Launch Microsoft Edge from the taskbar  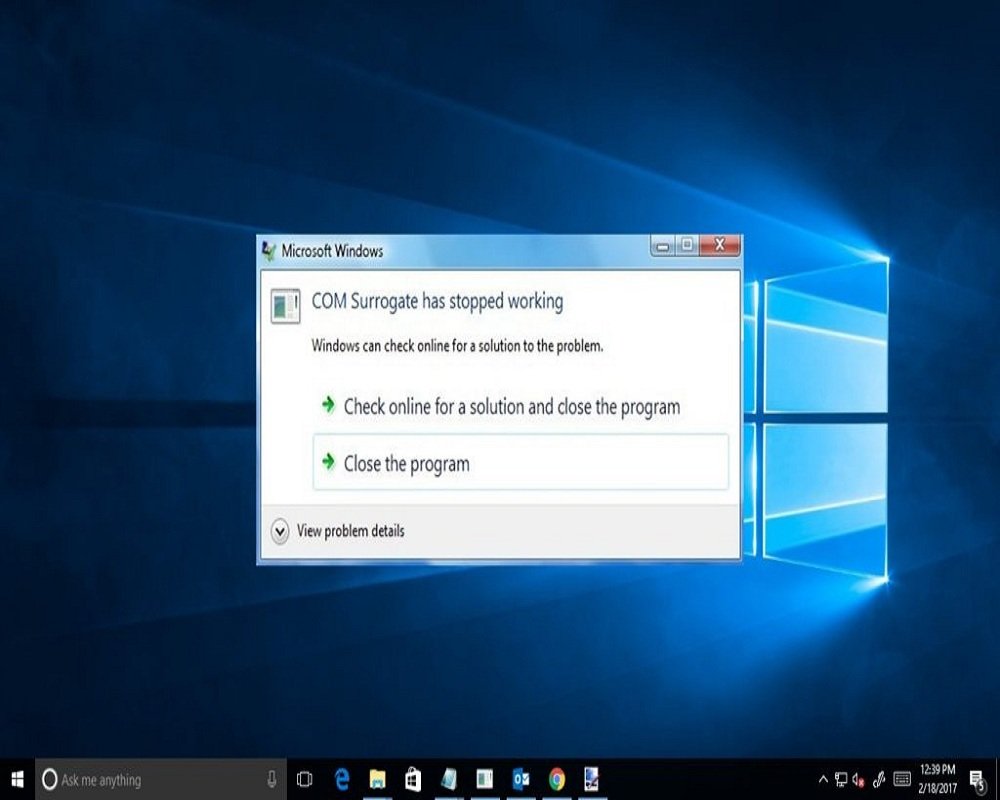pyautogui.click(x=342, y=779)
